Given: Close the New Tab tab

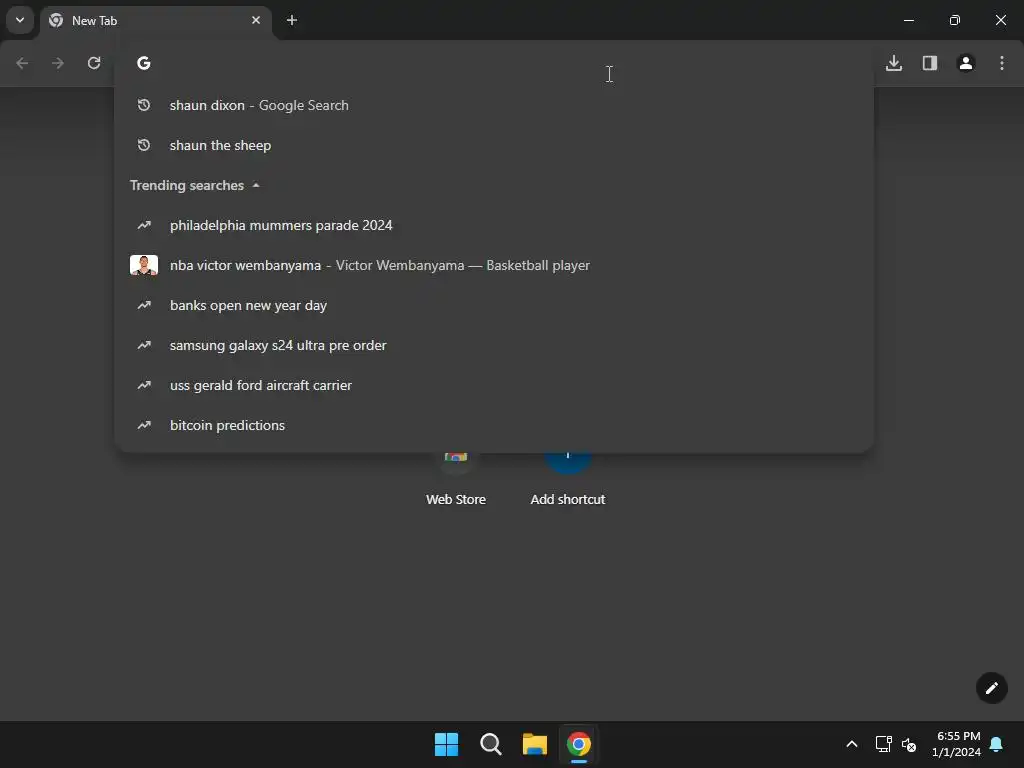Looking at the screenshot, I should 256,20.
